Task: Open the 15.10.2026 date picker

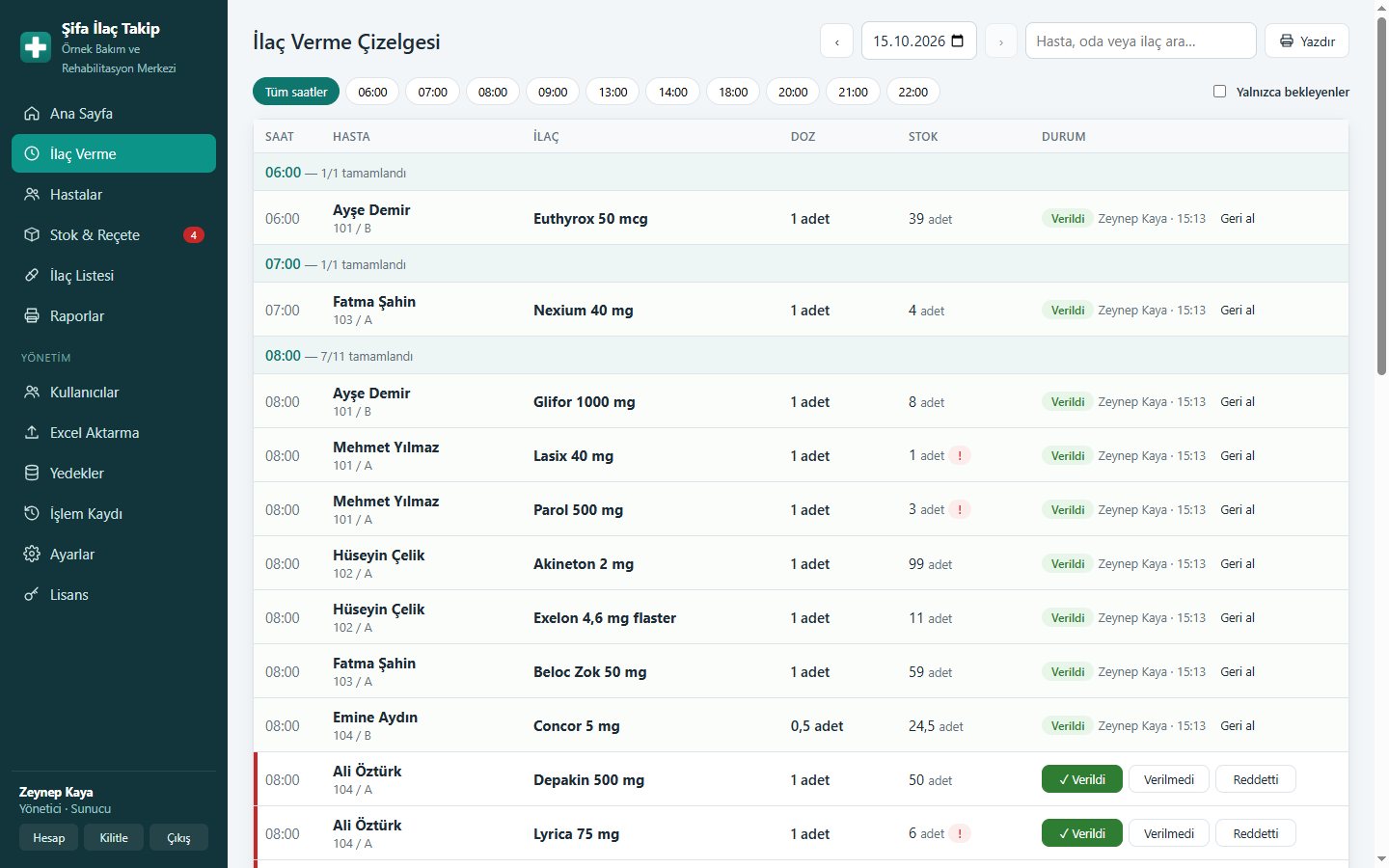Action: (x=918, y=41)
